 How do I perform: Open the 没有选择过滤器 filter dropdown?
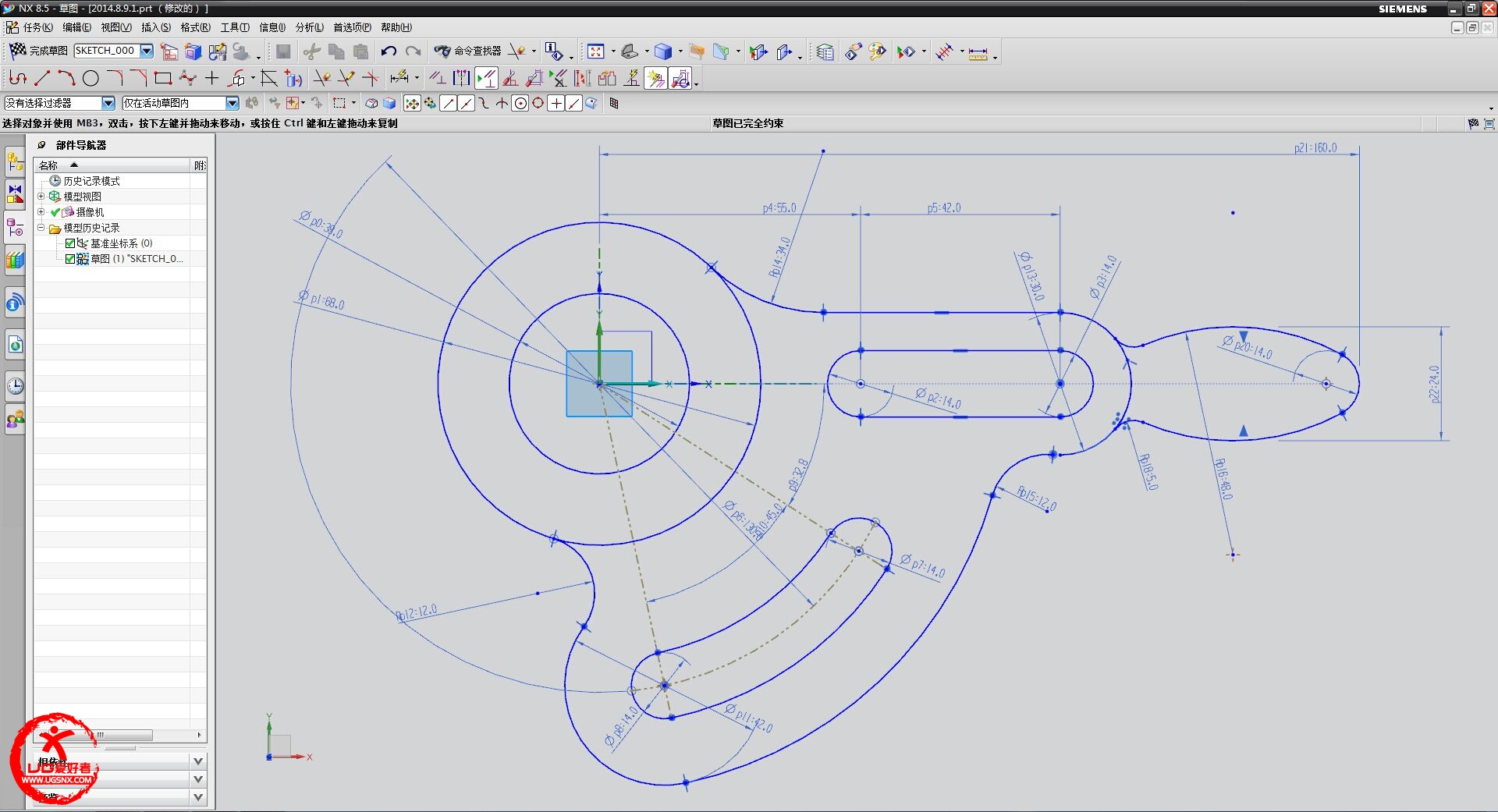pos(108,103)
